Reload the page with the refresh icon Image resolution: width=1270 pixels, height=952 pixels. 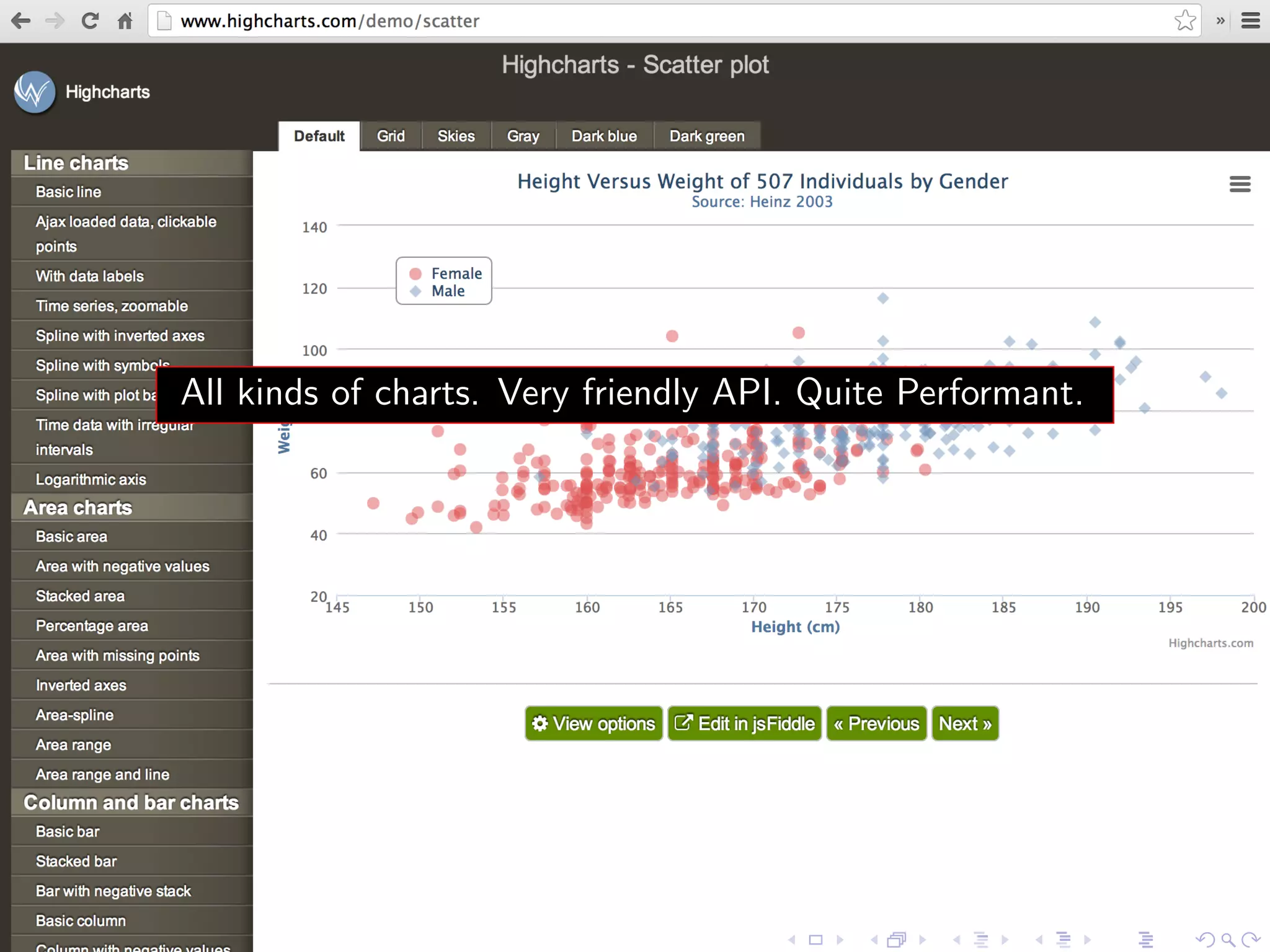tap(90, 21)
